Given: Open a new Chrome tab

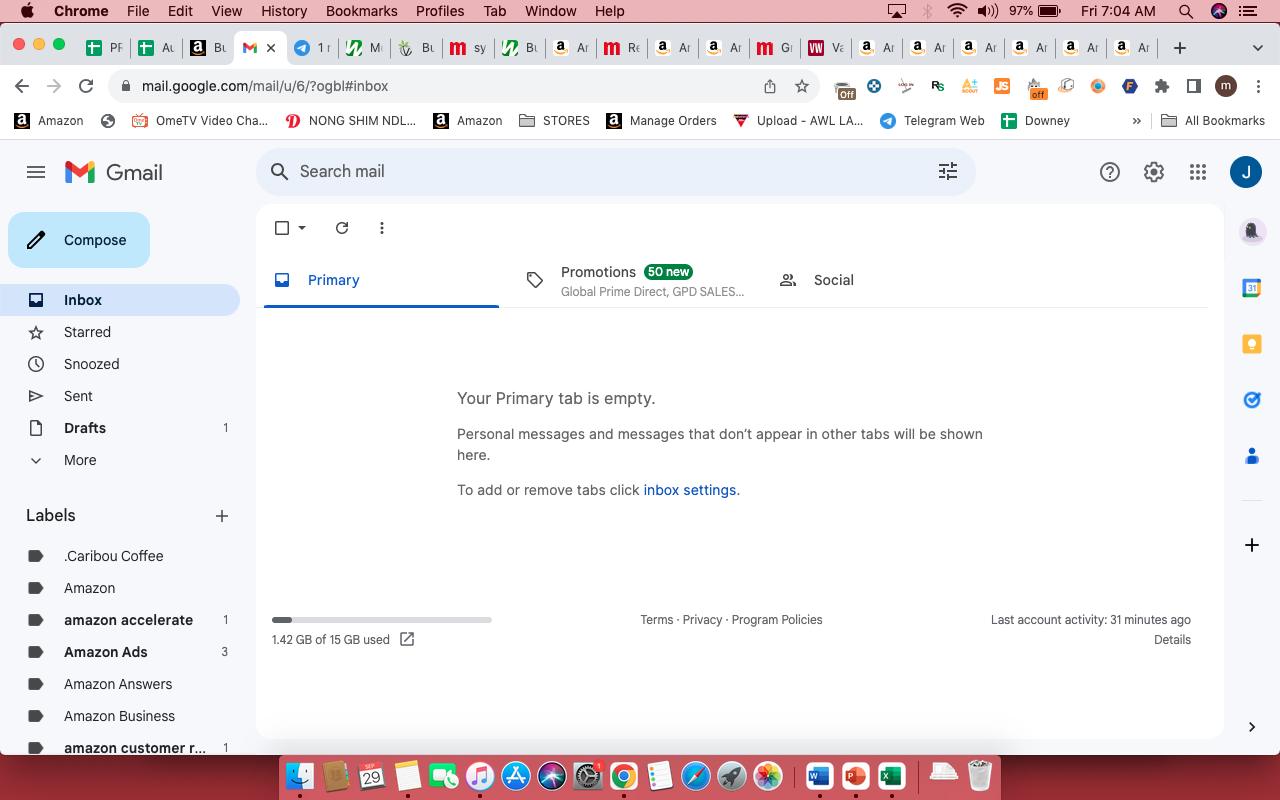Looking at the screenshot, I should tap(1180, 47).
